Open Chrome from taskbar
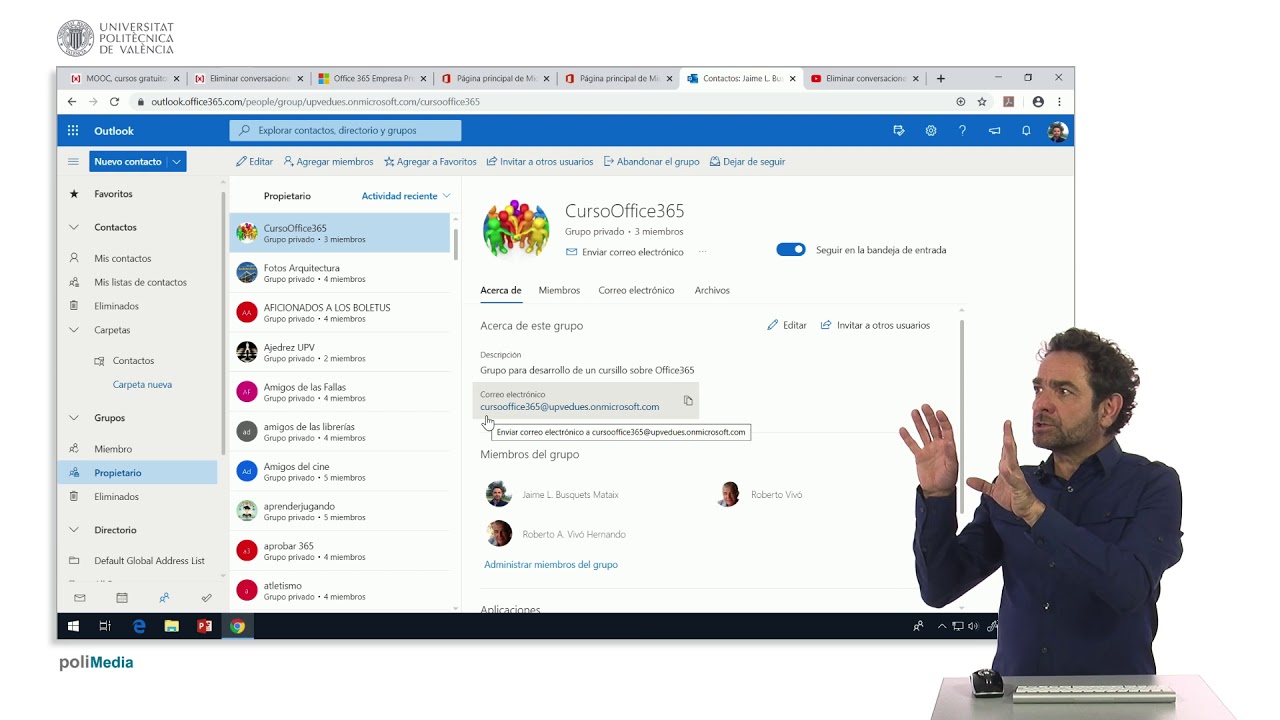This screenshot has width=1280, height=720. [237, 627]
